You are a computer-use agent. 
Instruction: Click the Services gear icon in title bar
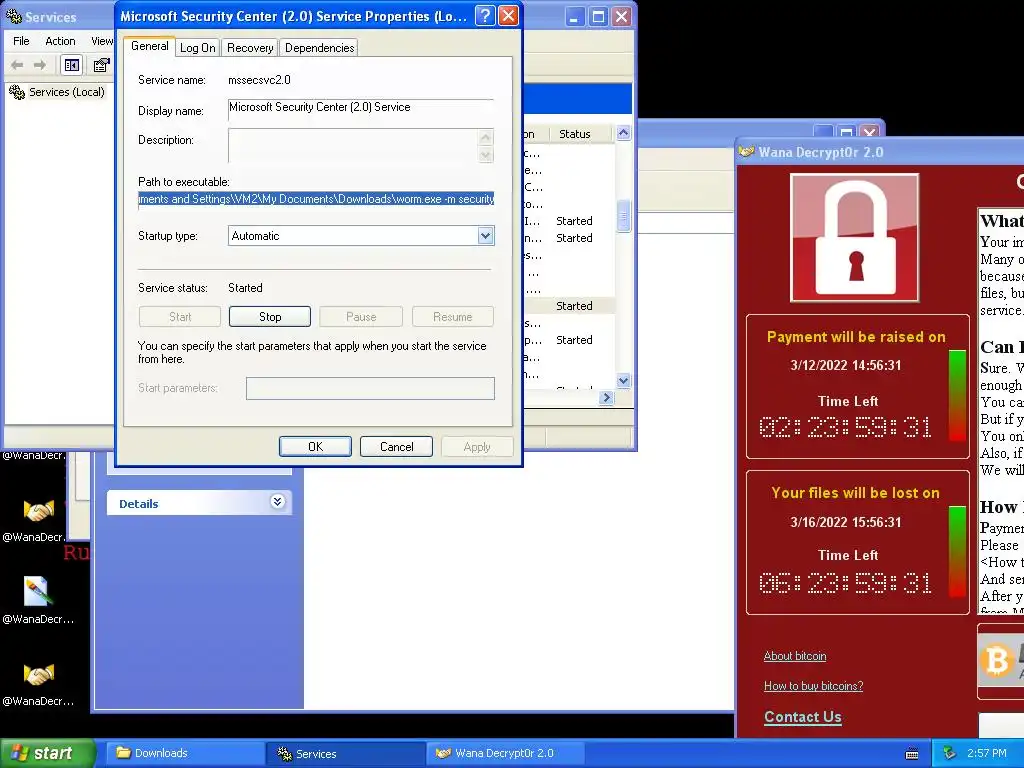pos(14,16)
